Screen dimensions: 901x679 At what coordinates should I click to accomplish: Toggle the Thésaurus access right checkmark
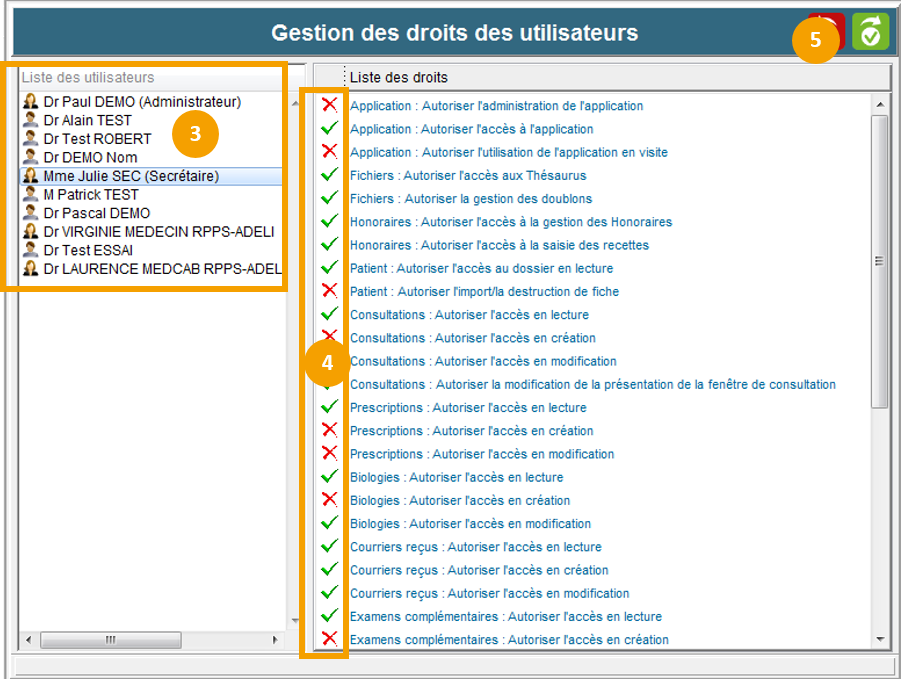pos(329,175)
